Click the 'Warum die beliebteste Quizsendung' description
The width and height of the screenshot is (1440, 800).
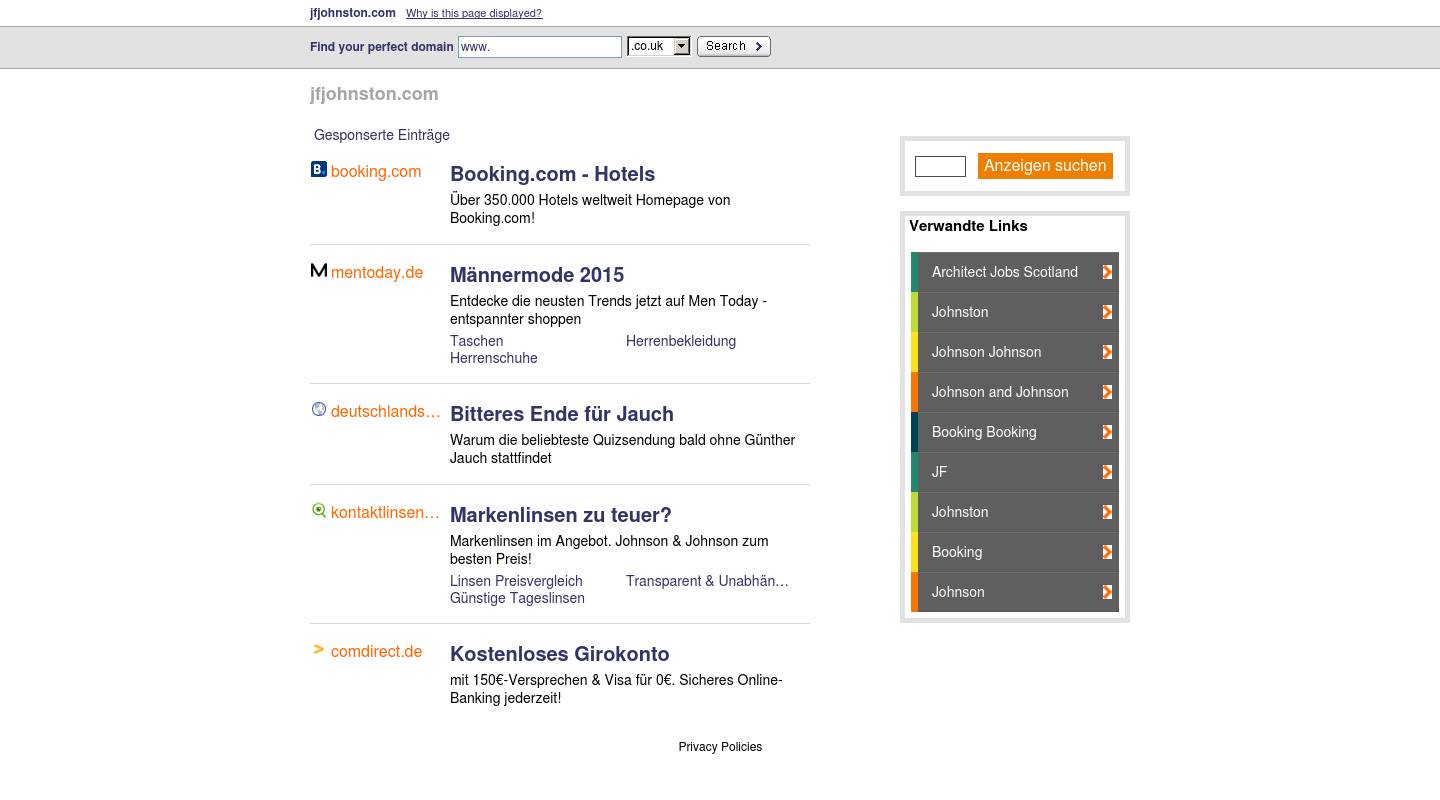(x=622, y=449)
